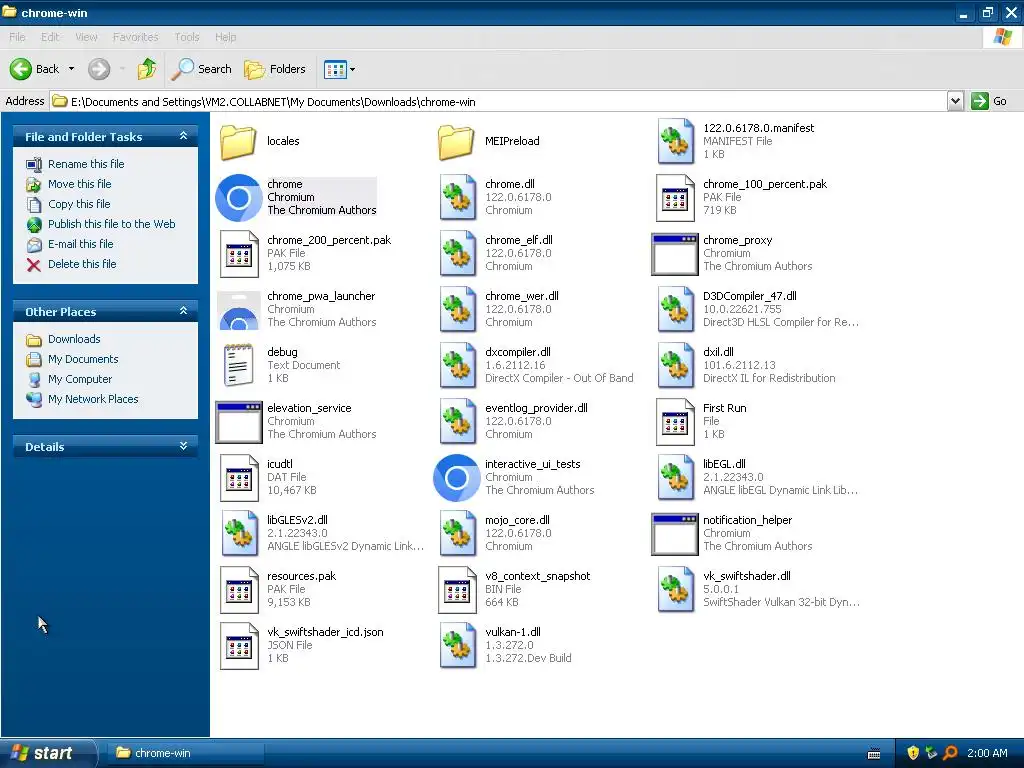This screenshot has width=1024, height=768.
Task: Select the MEIPreload folder icon
Action: (x=456, y=142)
